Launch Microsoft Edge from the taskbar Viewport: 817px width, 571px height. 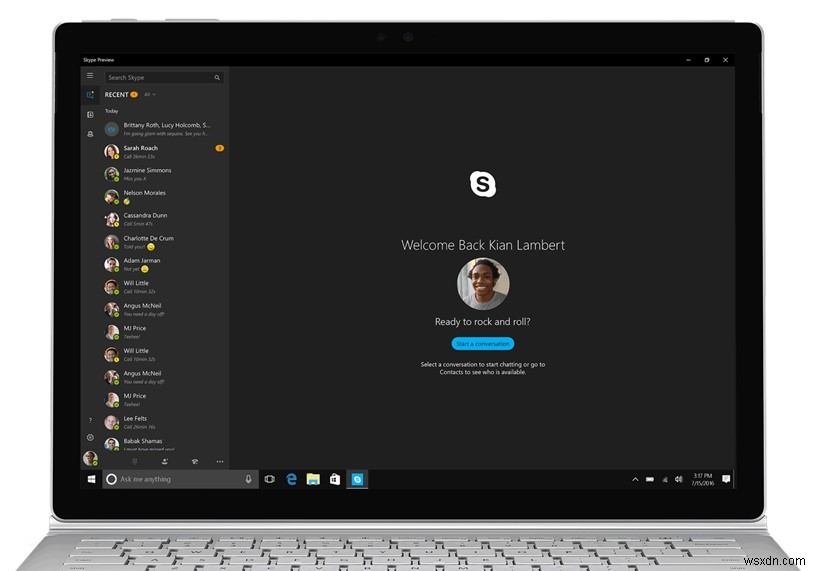(291, 479)
